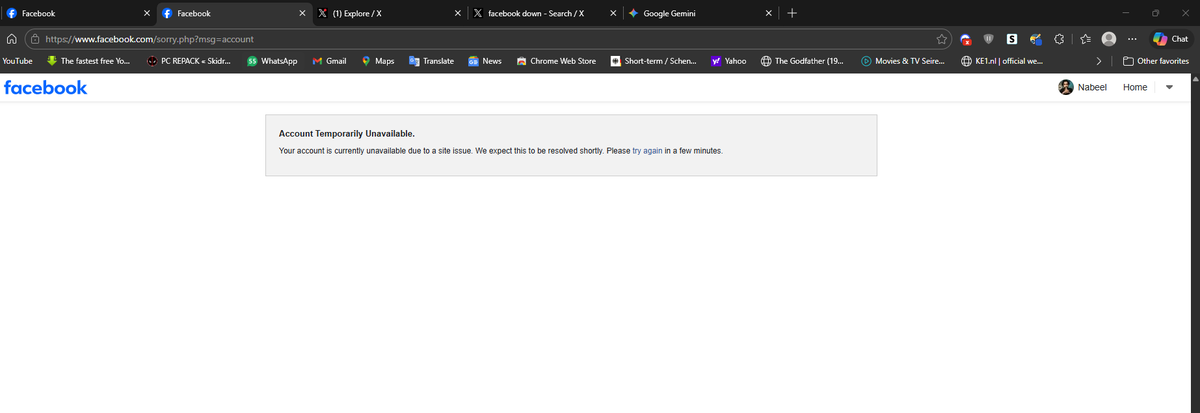
Task: Expand the favorites bar overflow chevron
Action: tap(1100, 61)
